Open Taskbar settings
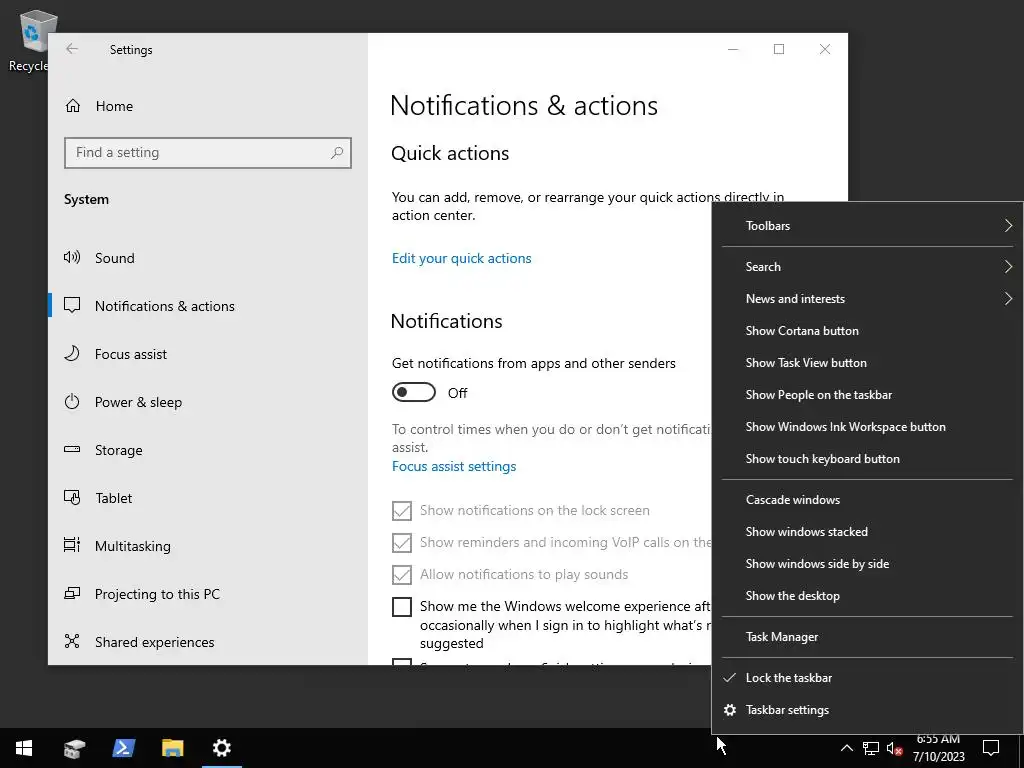The image size is (1024, 768). point(867,710)
